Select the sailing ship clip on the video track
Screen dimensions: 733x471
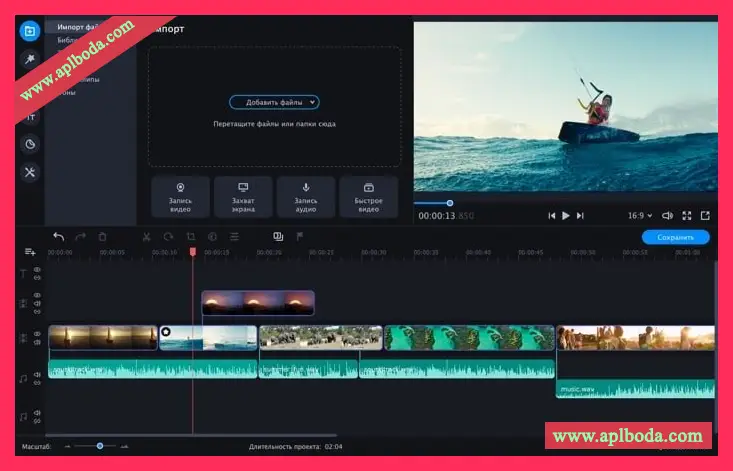pos(103,337)
